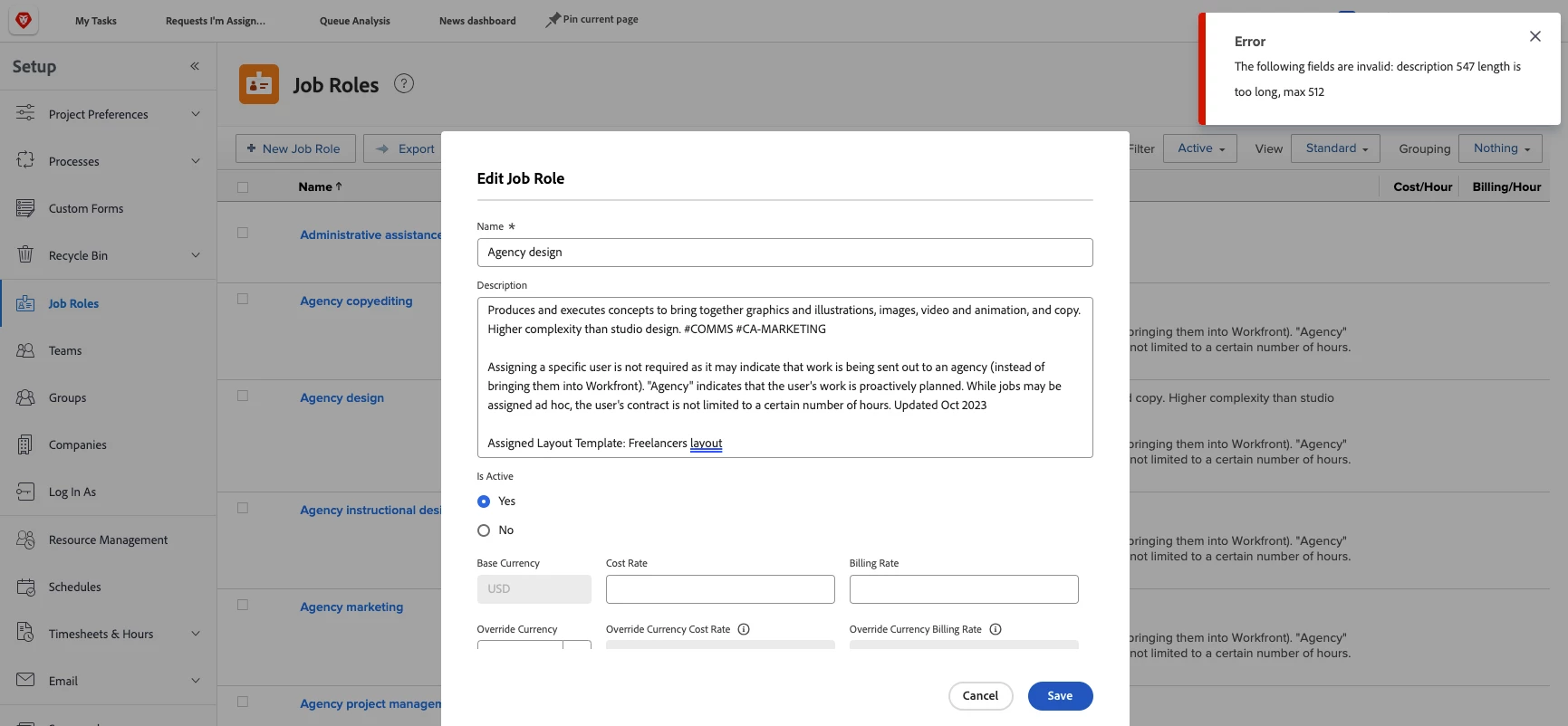Expand the Processes section chevron
This screenshot has width=1568, height=726.
[x=196, y=161]
